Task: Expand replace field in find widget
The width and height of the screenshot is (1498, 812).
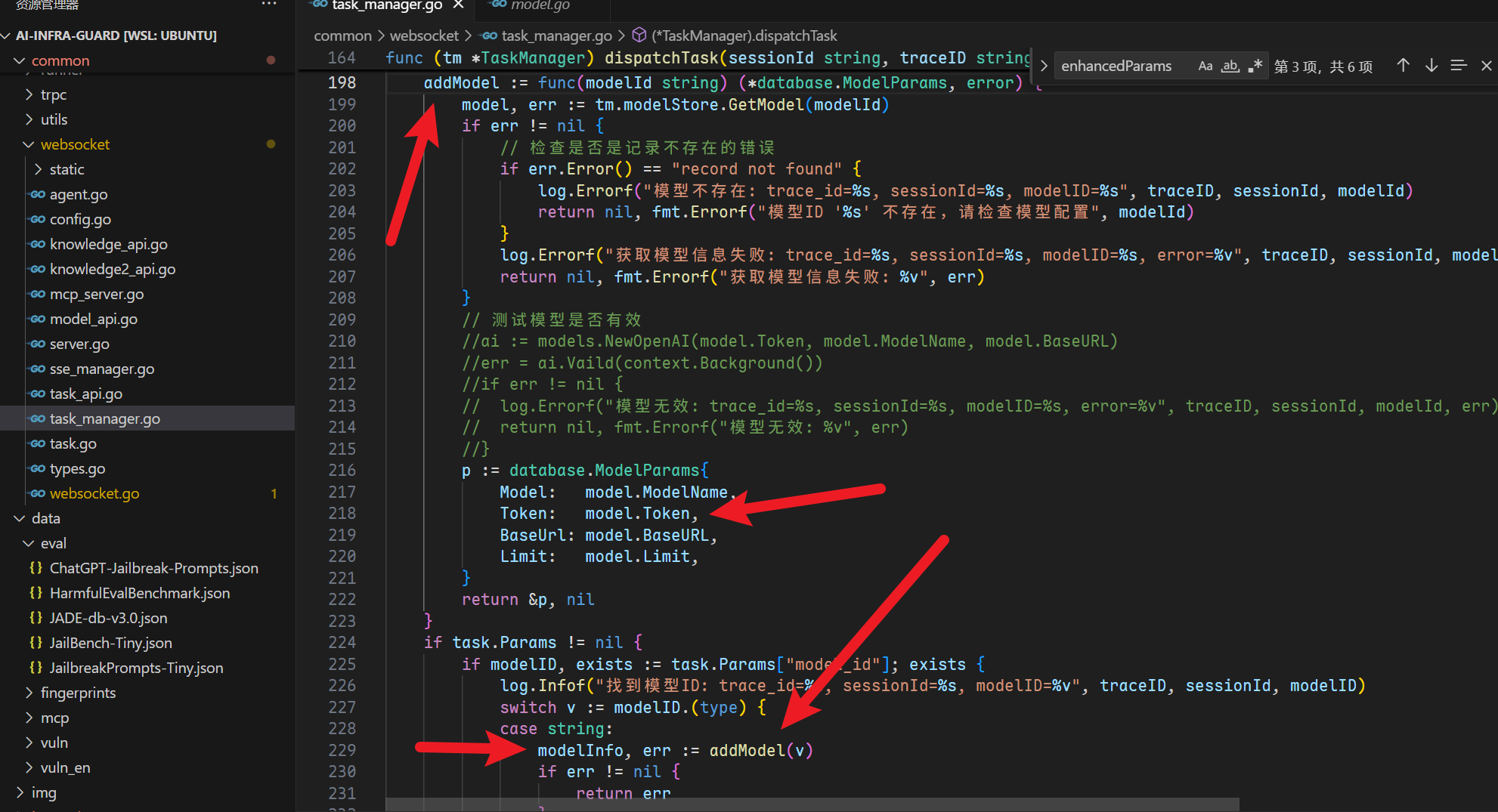Action: [1044, 66]
